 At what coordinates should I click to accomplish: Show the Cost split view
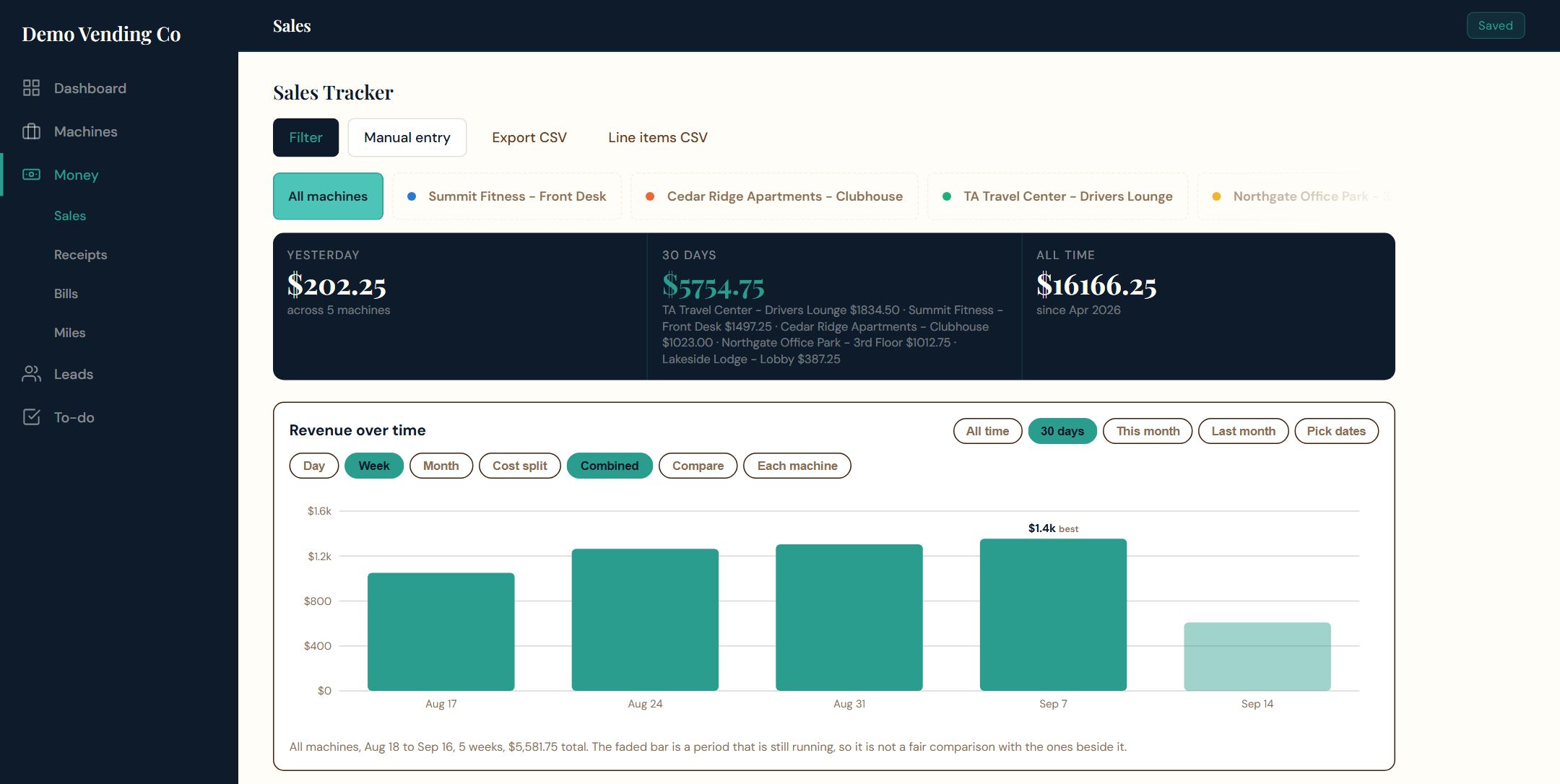(520, 466)
